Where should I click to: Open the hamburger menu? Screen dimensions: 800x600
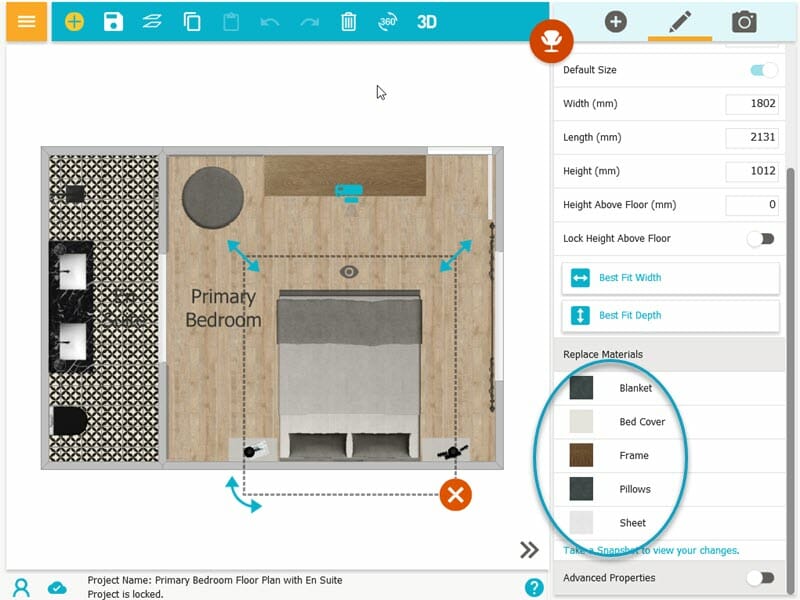(26, 21)
